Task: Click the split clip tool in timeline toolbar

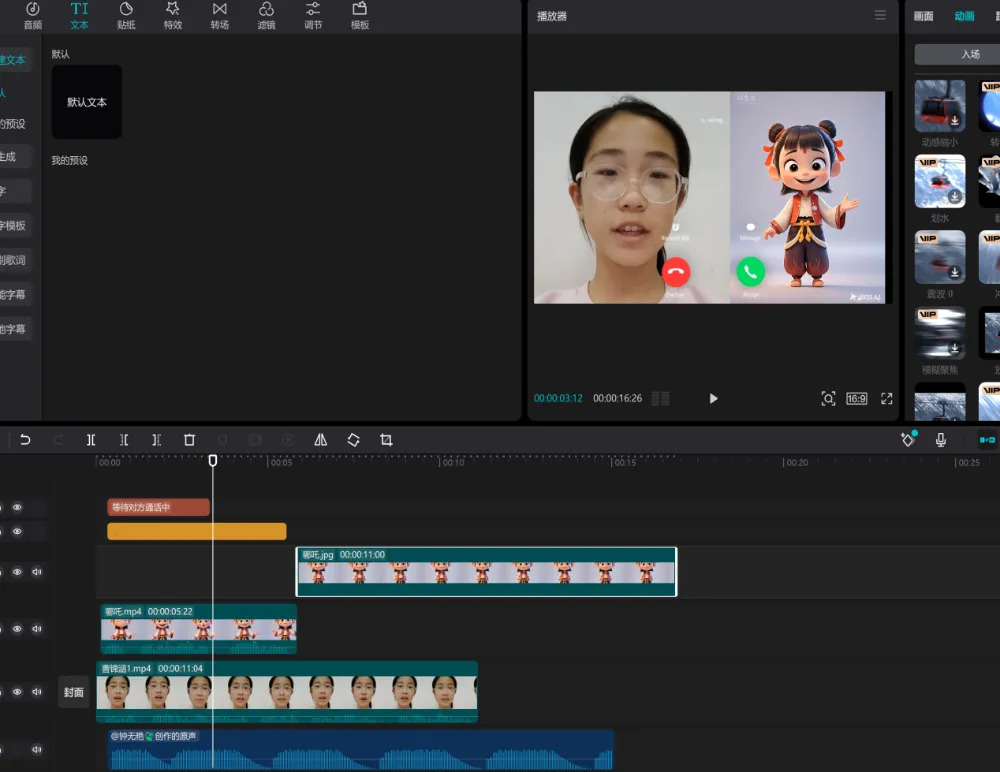Action: [91, 440]
